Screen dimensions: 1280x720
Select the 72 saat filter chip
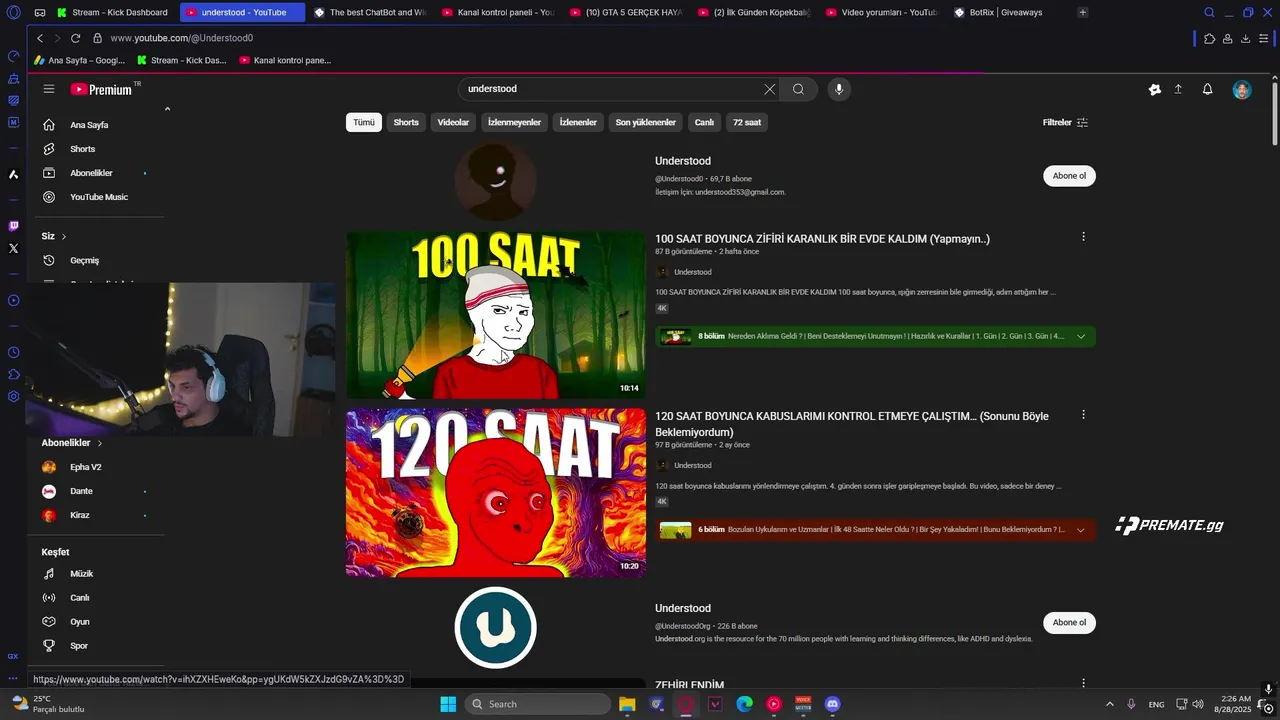tap(747, 122)
